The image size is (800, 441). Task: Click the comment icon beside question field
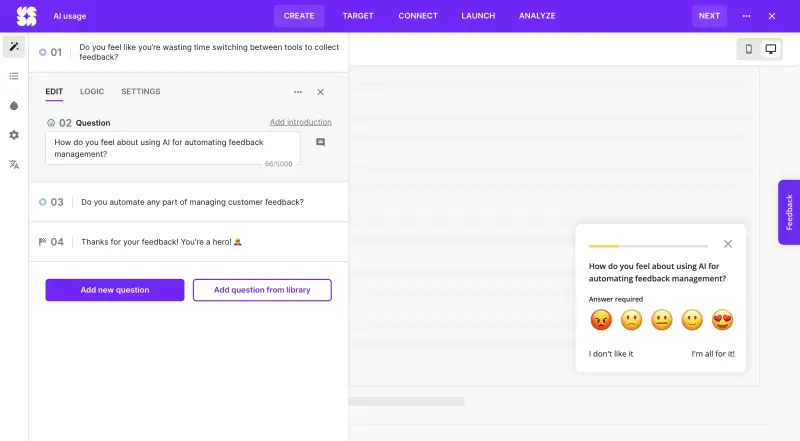[320, 142]
